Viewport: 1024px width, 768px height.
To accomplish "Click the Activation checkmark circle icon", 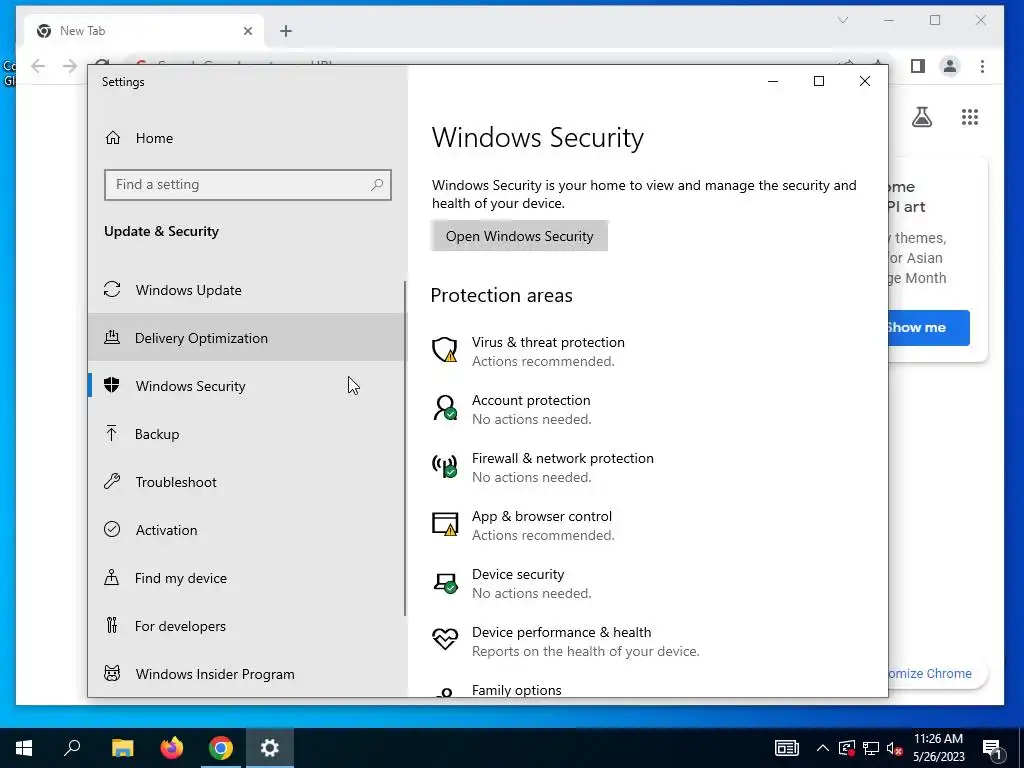I will [x=112, y=529].
